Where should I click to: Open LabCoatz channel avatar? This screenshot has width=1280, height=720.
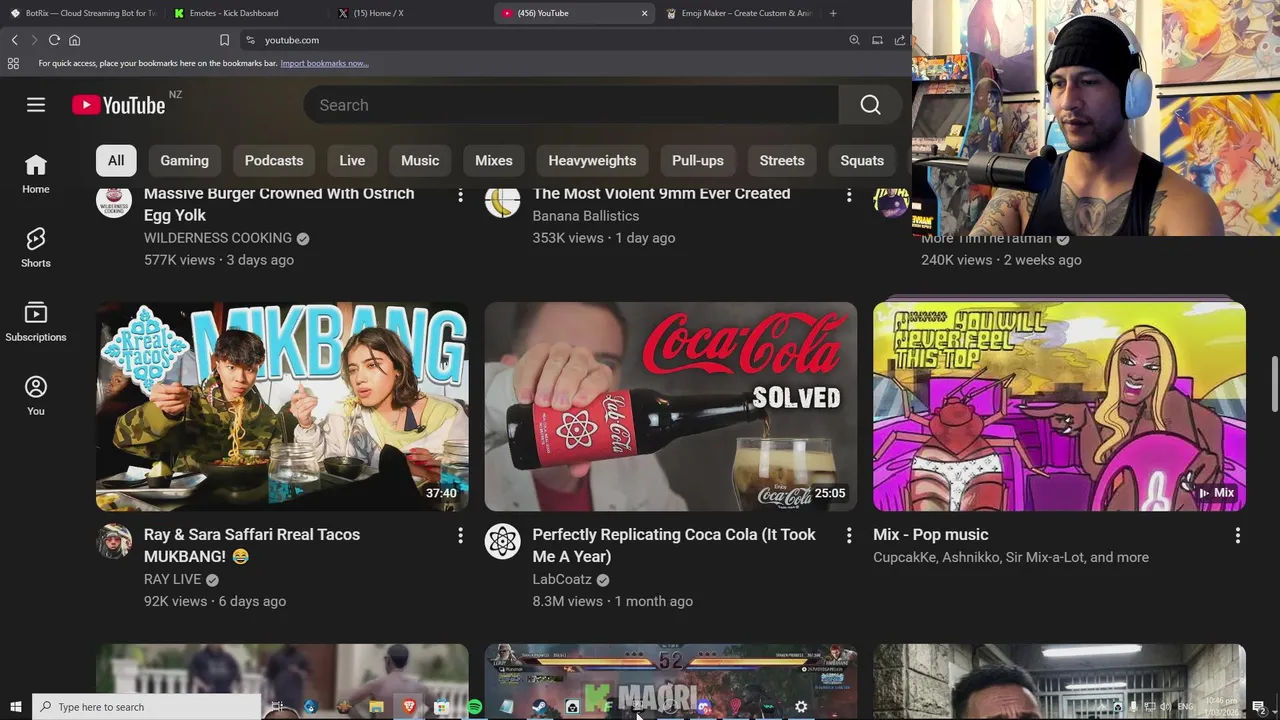(x=502, y=542)
